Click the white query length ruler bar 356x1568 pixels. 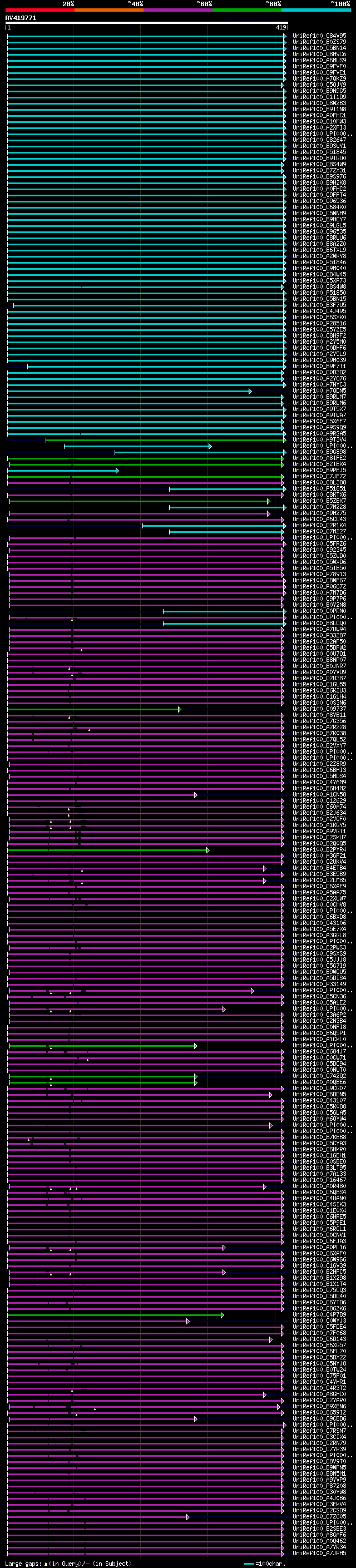[x=147, y=23]
